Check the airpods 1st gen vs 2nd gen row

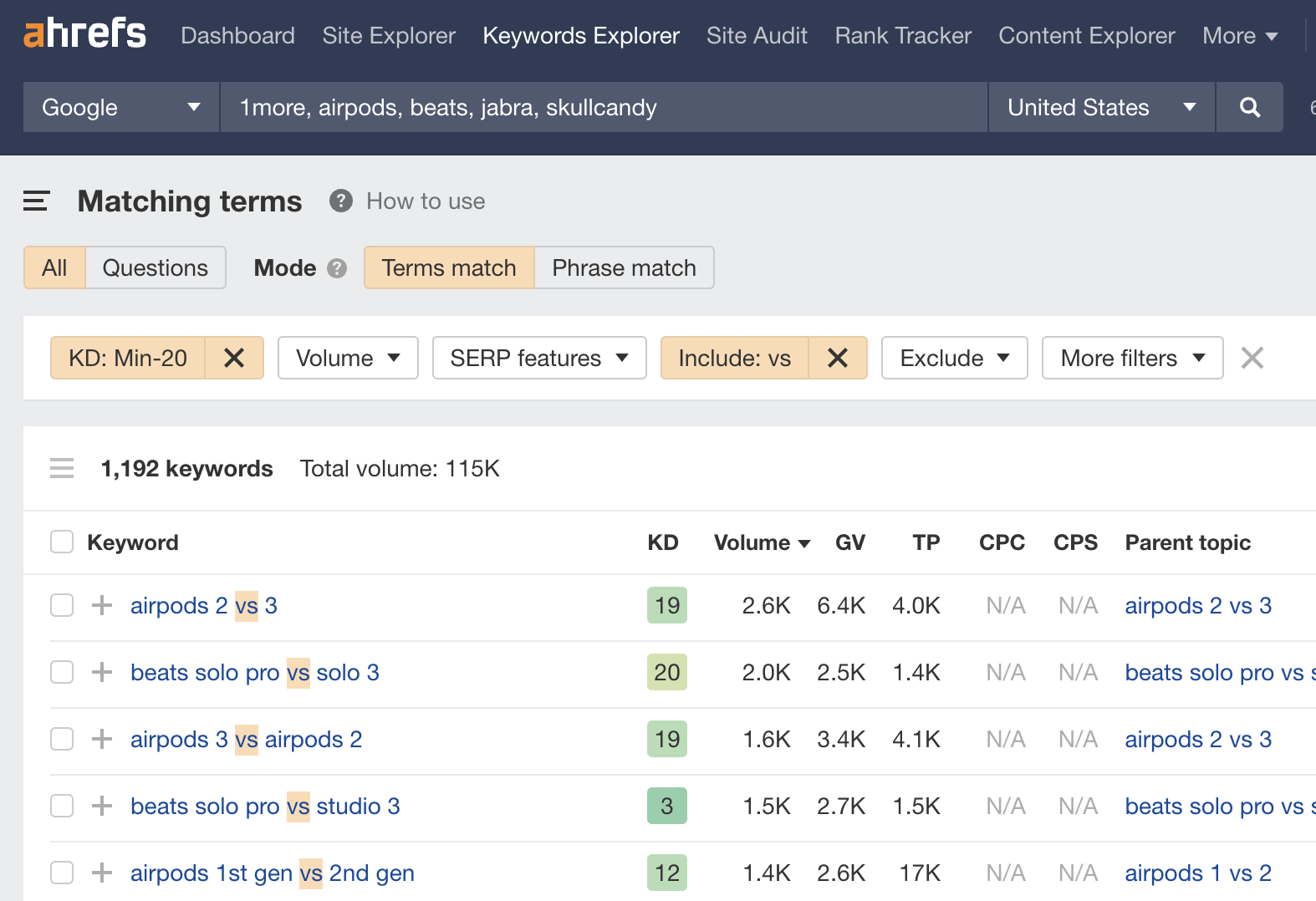[62, 873]
